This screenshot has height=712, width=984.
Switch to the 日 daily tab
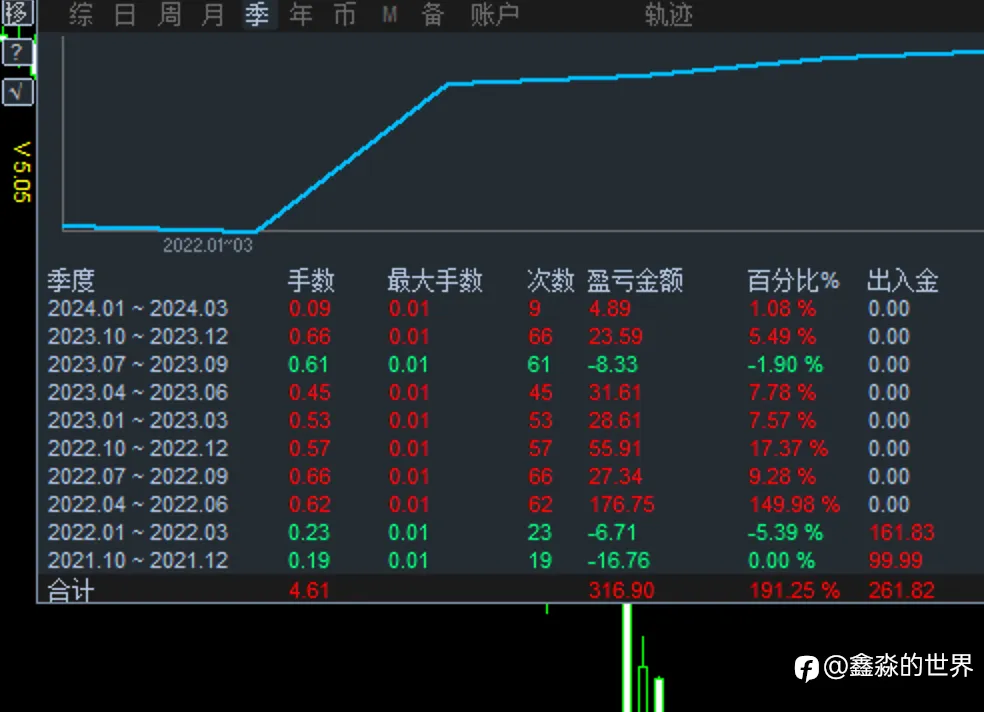point(125,14)
